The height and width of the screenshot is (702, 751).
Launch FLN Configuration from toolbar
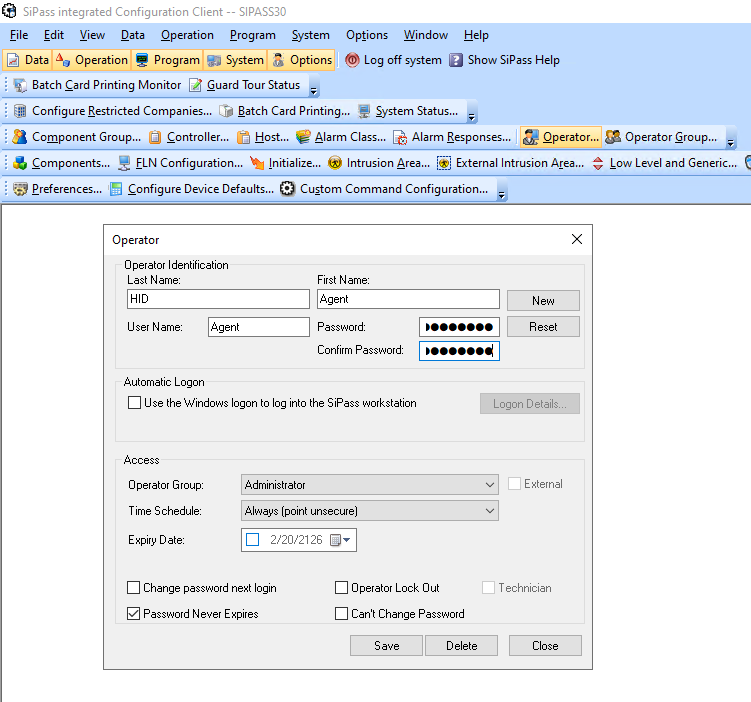(x=124, y=163)
